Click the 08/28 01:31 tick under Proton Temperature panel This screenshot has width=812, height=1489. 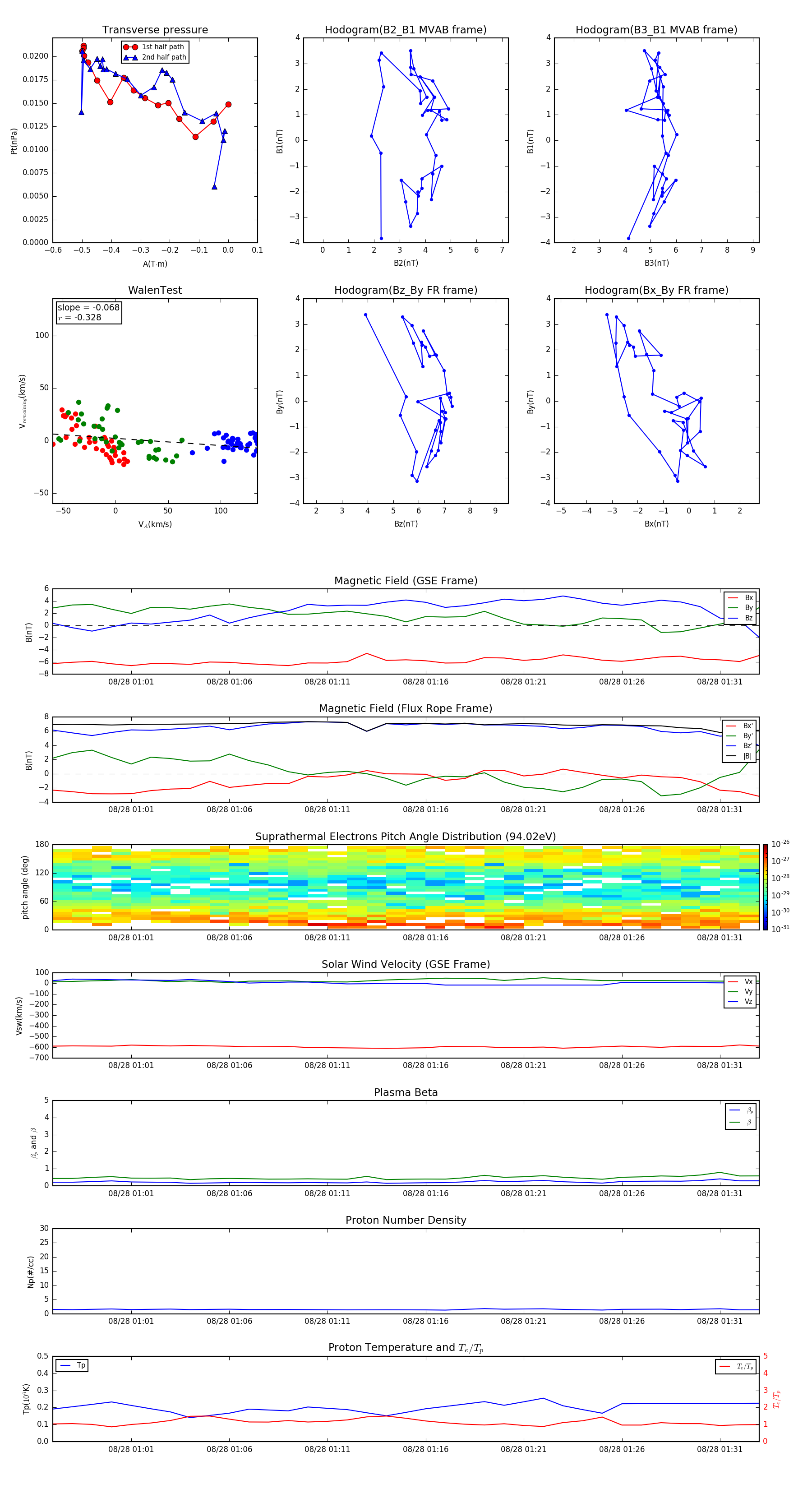click(720, 1450)
